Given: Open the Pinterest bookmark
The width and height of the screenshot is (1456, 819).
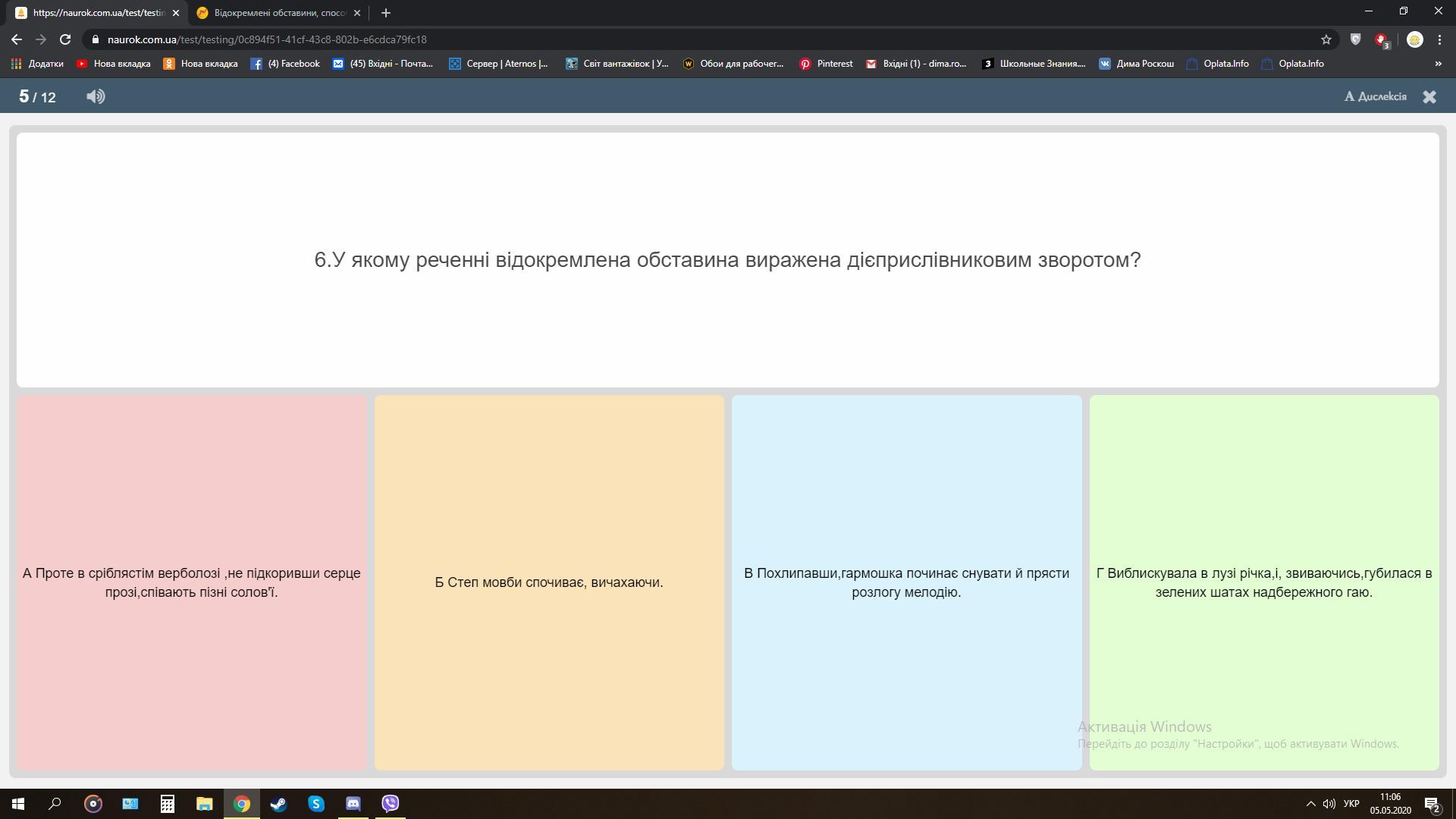Looking at the screenshot, I should 827,64.
